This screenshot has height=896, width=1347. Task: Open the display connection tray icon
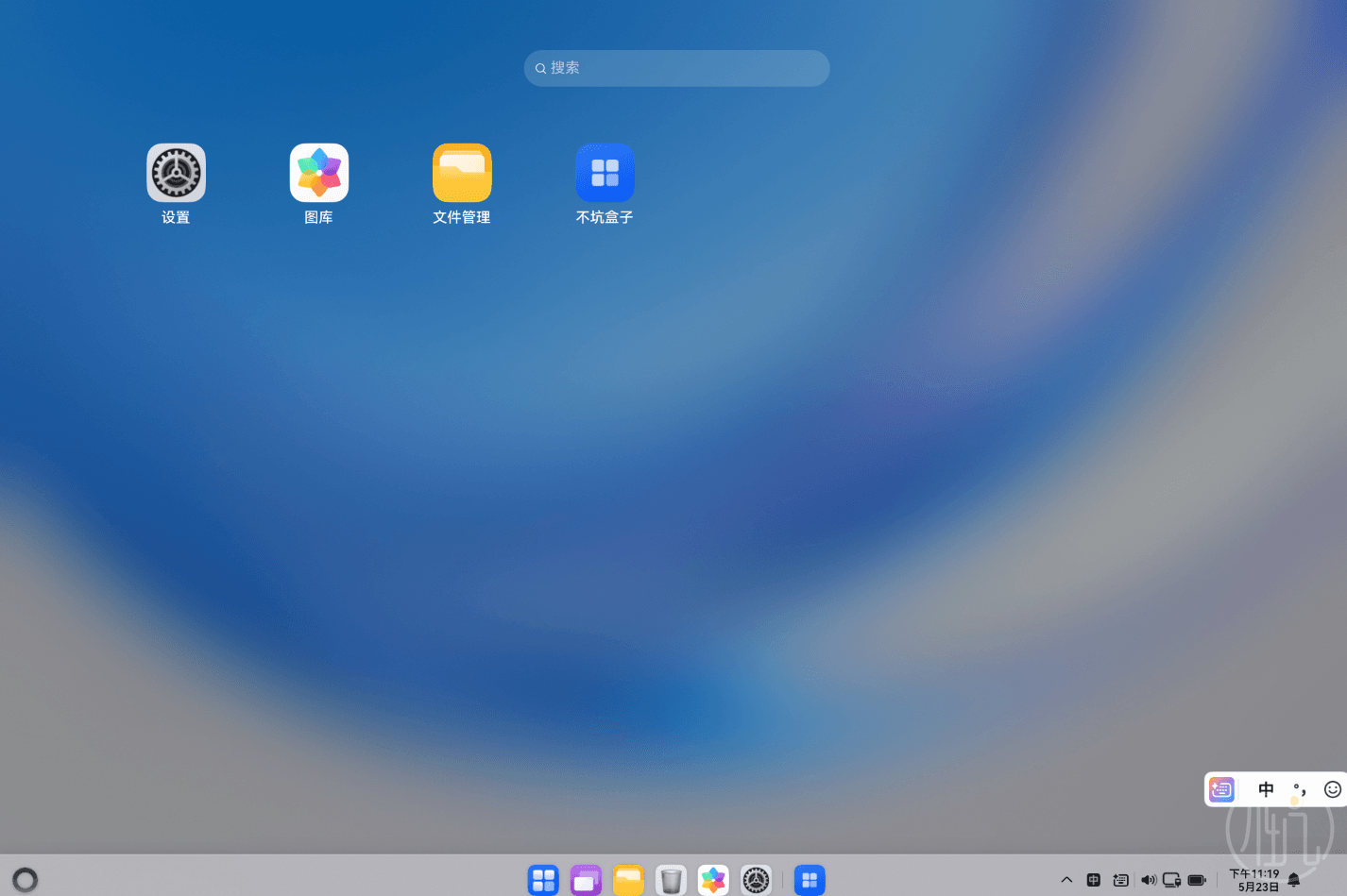point(1172,880)
